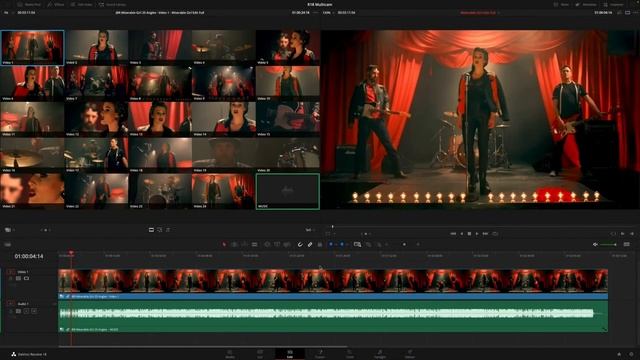Viewport: 640px width, 360px height.
Task: Toggle the Linked Selection chain icon
Action: point(310,244)
